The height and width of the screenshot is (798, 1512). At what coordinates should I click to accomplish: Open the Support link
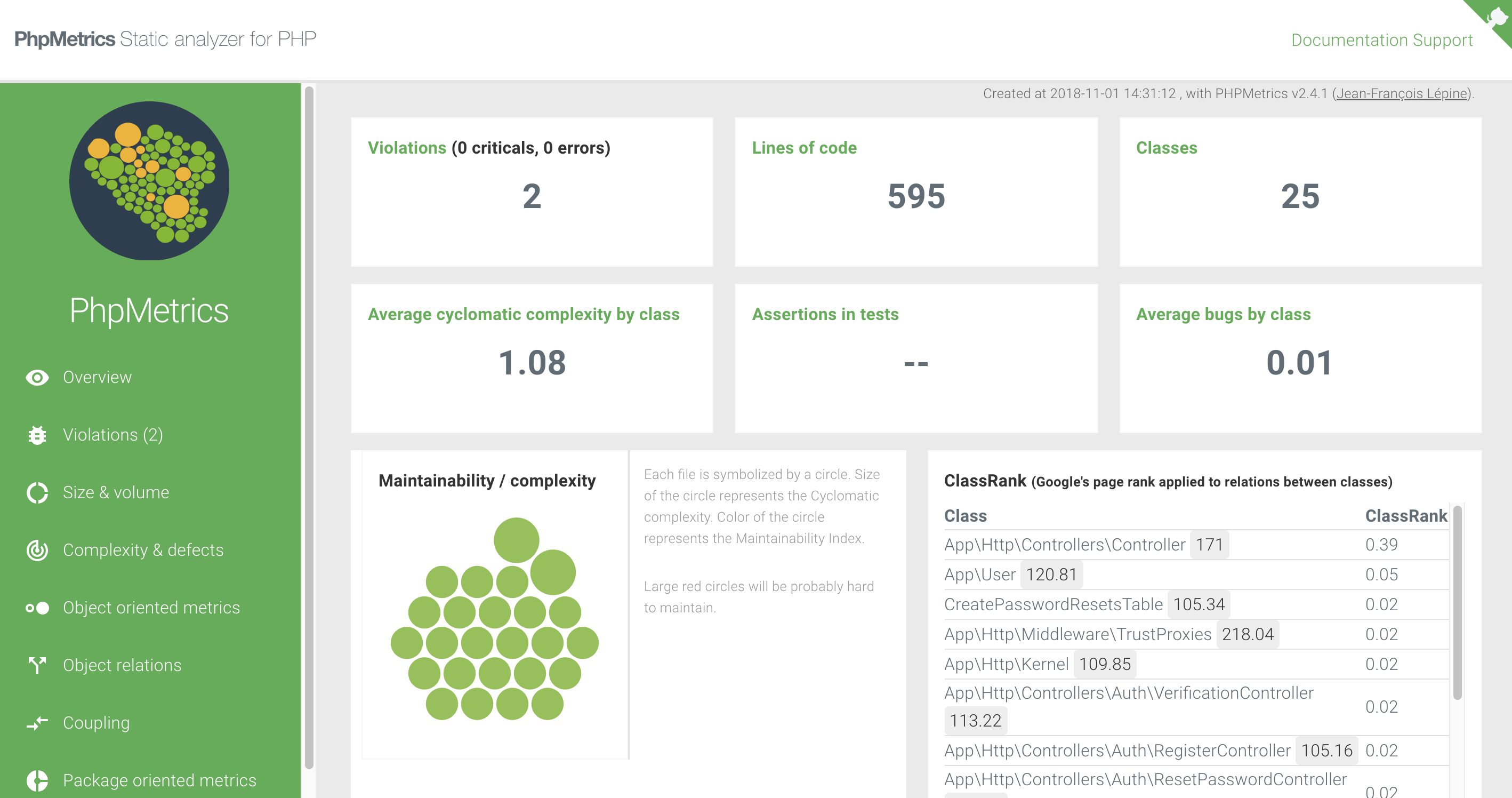click(x=1444, y=40)
